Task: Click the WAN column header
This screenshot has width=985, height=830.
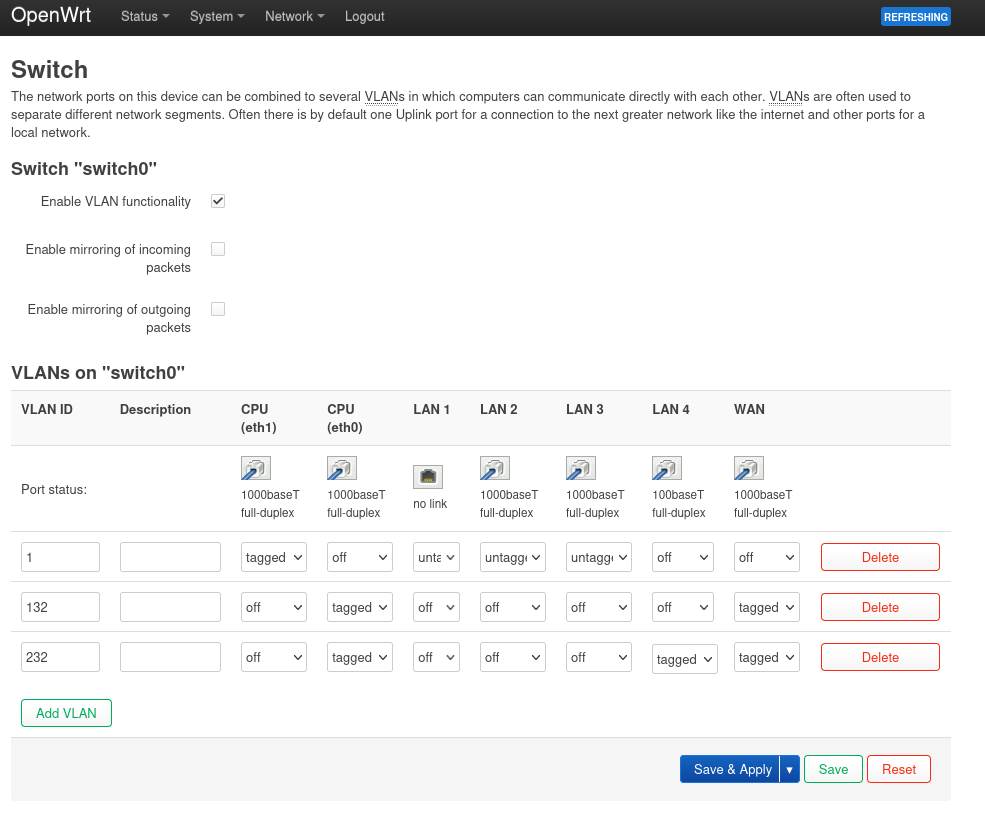Action: pos(749,409)
